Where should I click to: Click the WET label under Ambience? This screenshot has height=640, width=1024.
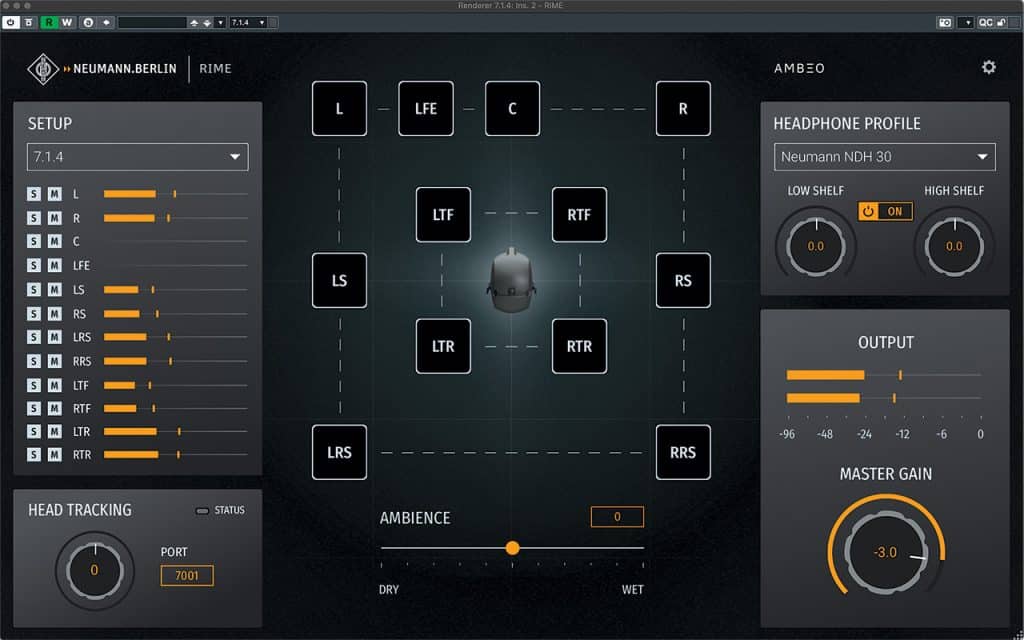633,590
